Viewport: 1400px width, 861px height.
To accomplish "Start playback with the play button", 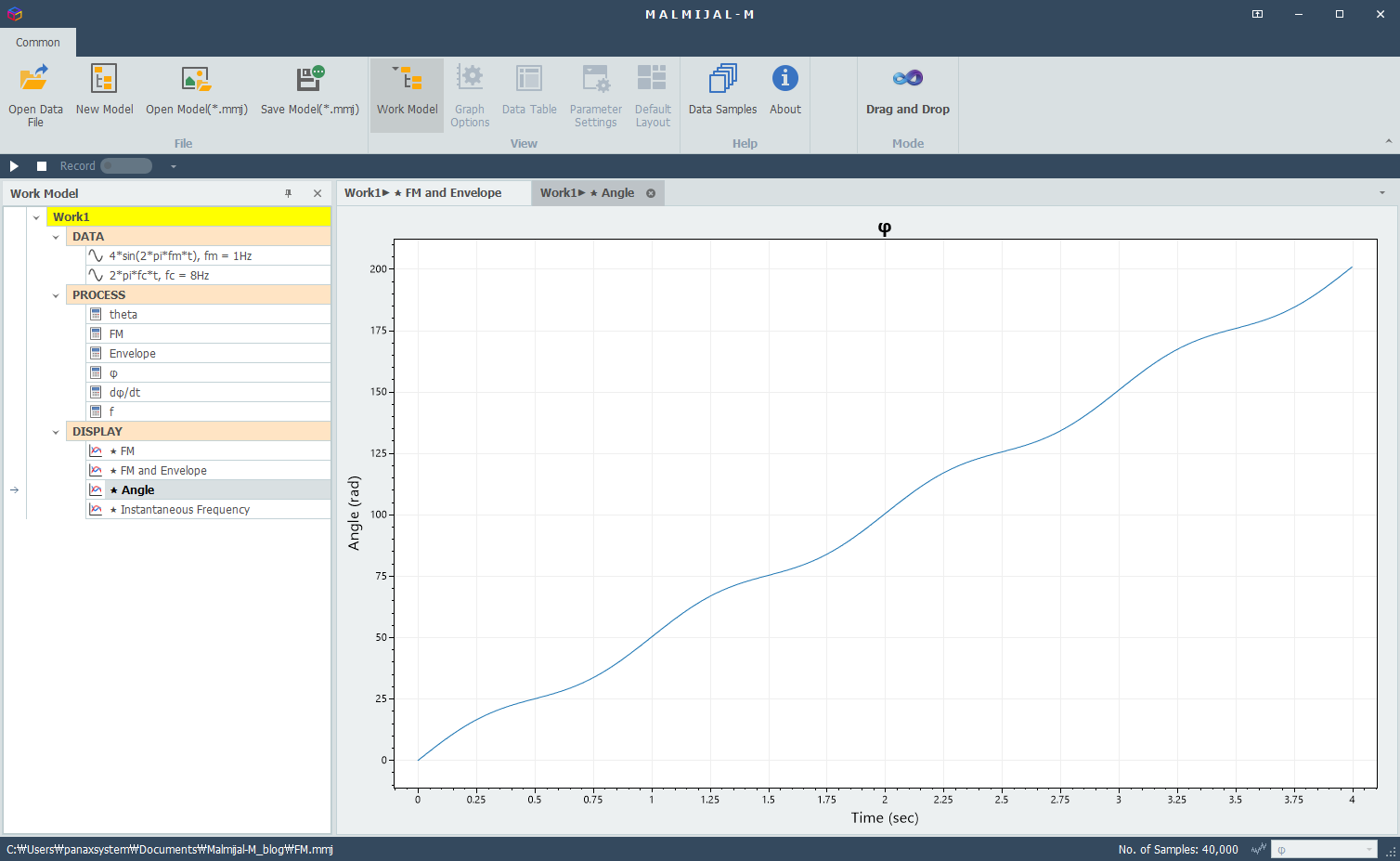I will (x=14, y=166).
